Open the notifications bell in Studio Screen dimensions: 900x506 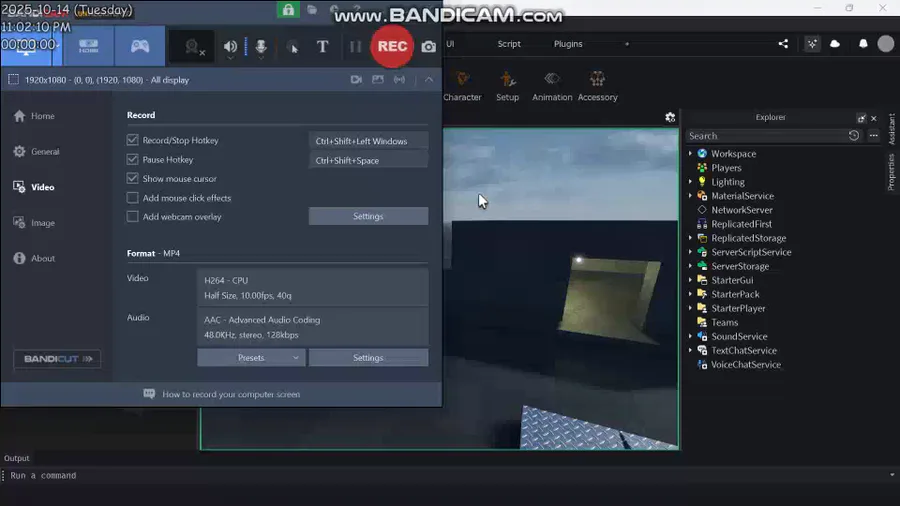(x=863, y=44)
